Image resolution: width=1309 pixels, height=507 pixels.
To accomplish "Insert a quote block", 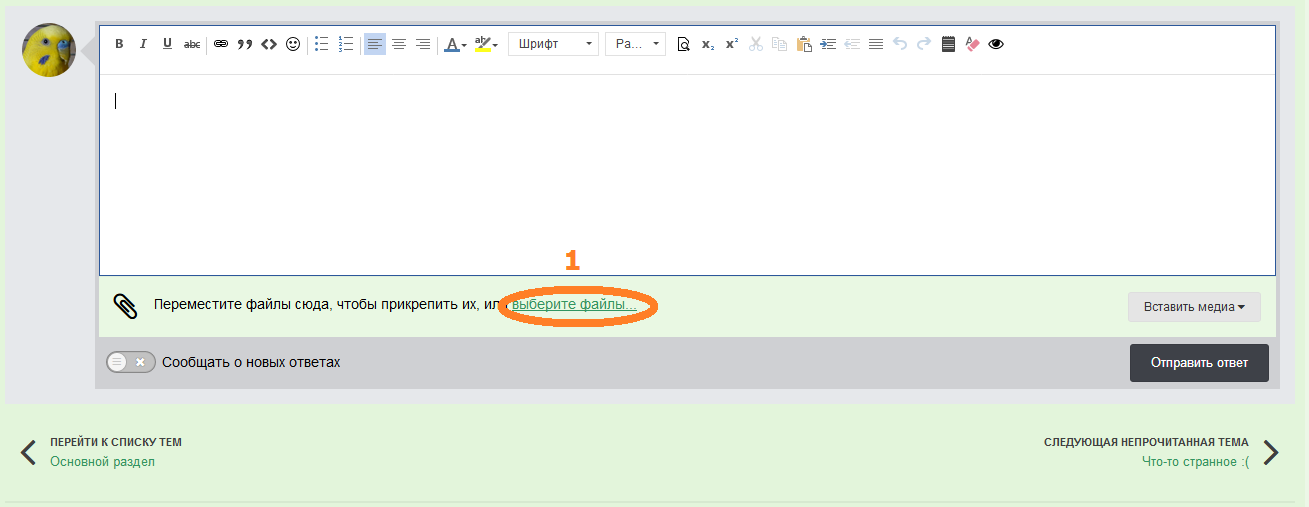I will pos(245,44).
